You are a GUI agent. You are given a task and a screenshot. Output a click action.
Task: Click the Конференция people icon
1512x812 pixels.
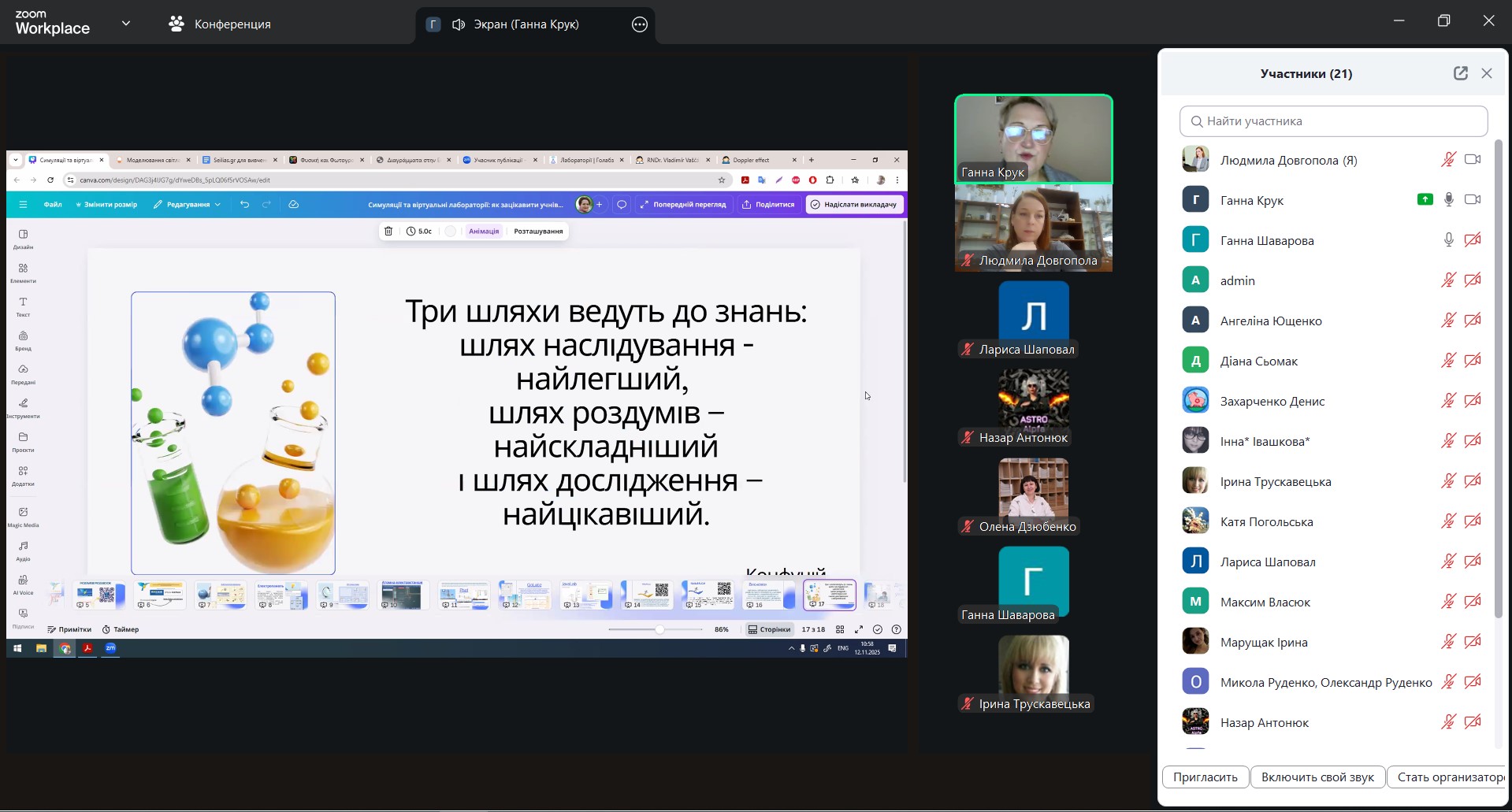[x=176, y=24]
